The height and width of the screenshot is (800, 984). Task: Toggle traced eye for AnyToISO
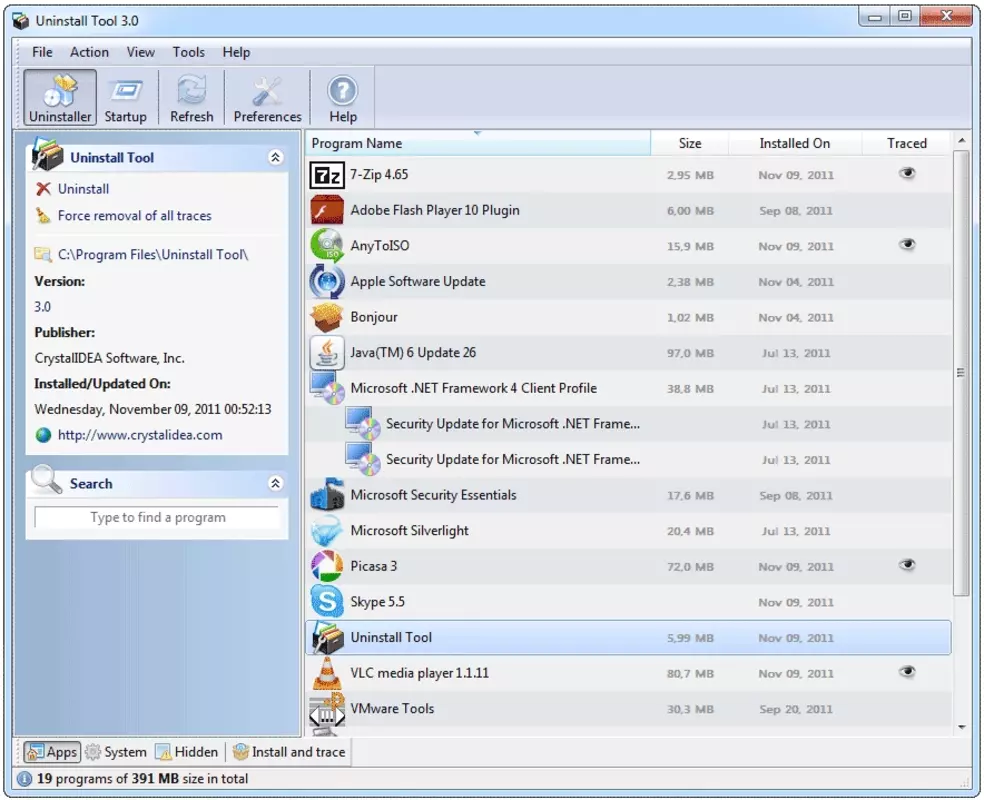click(907, 244)
